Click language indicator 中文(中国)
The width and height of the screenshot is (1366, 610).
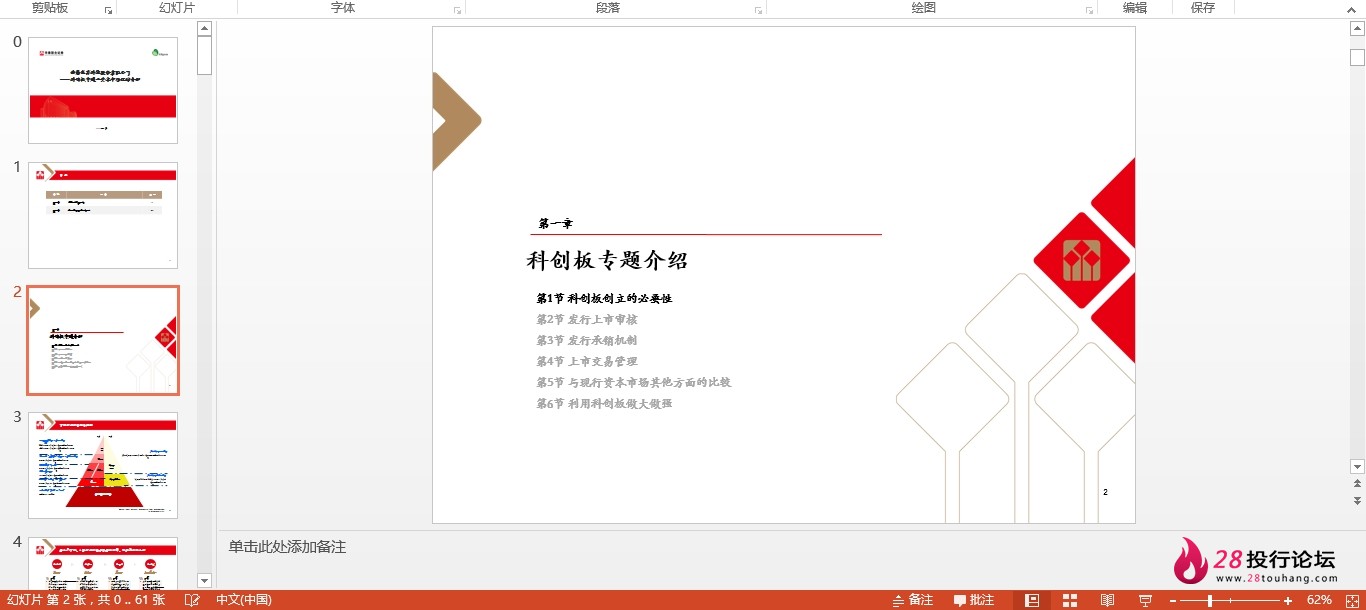[x=244, y=600]
